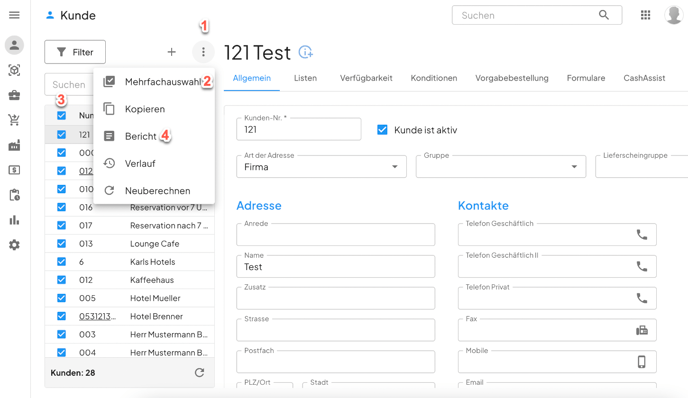Screen dimensions: 688x398
Task: Open the cube/articles icon in sidebar
Action: pos(14,70)
